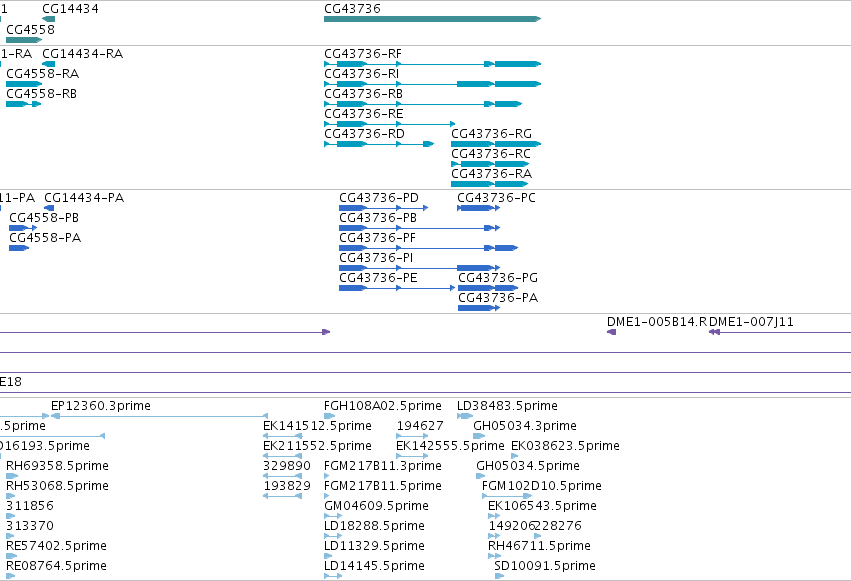
Task: Click protein CG4558-PB label
Action: (44, 218)
